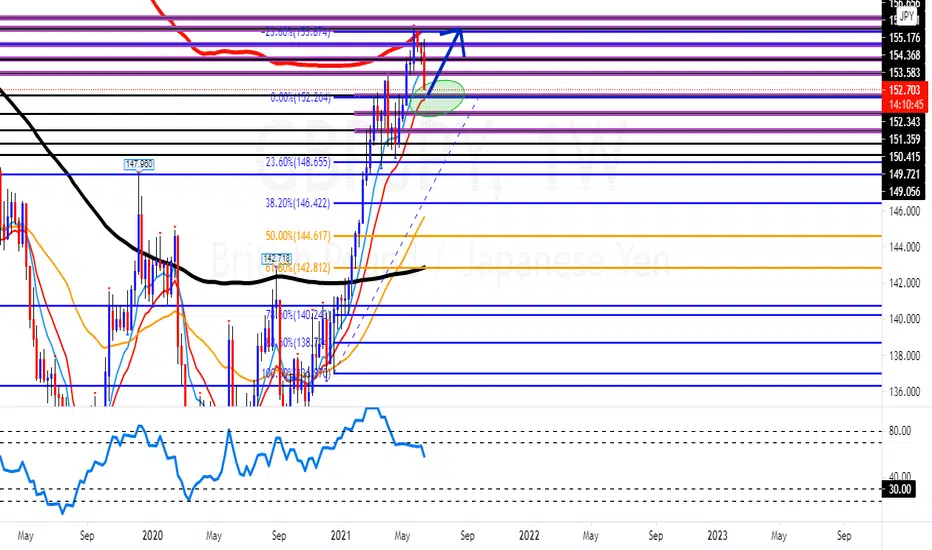932x550 pixels.
Task: Click the 149.056 price axis label
Action: tap(904, 191)
